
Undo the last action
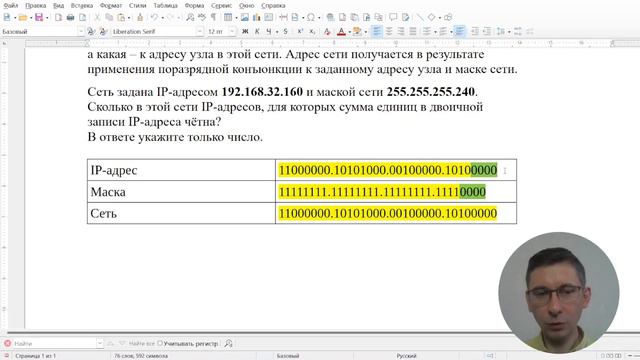click(154, 17)
